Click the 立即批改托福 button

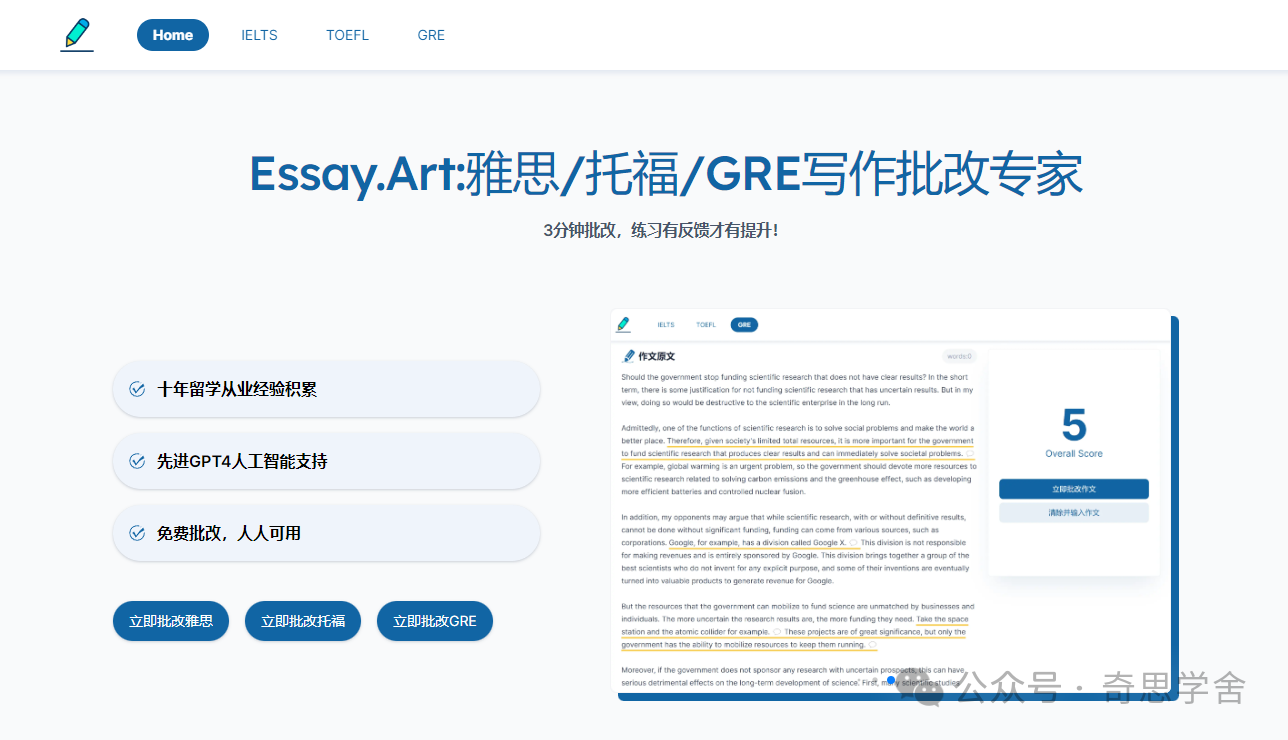(x=302, y=620)
